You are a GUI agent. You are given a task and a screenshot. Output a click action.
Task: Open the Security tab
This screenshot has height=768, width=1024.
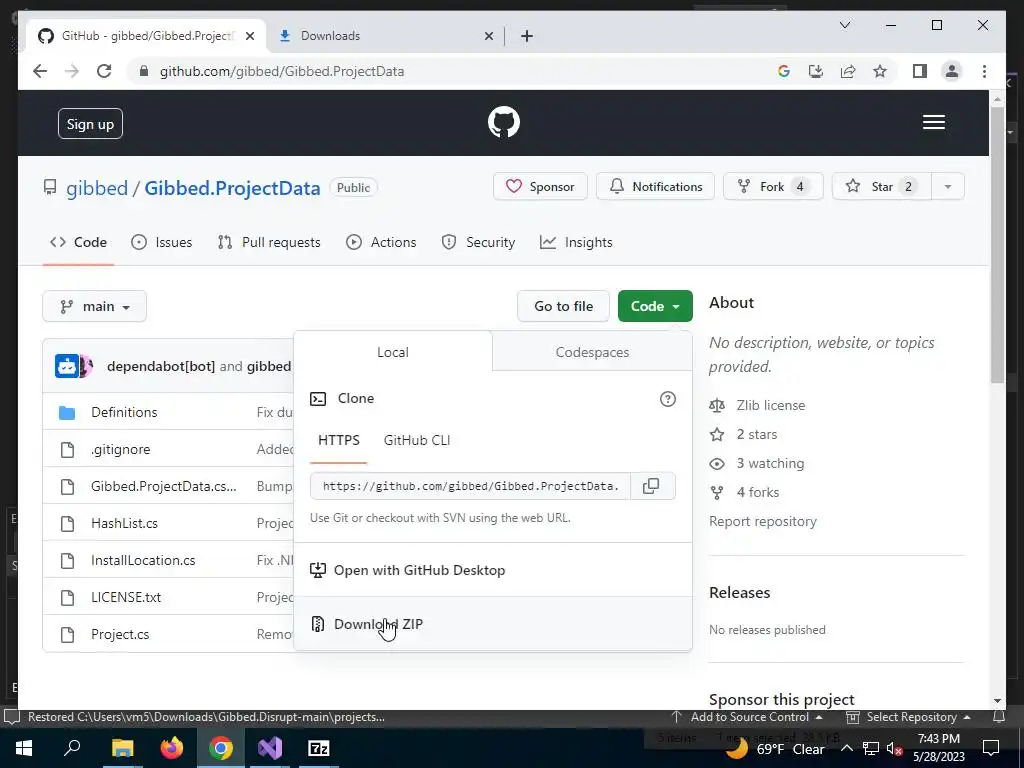(x=478, y=242)
